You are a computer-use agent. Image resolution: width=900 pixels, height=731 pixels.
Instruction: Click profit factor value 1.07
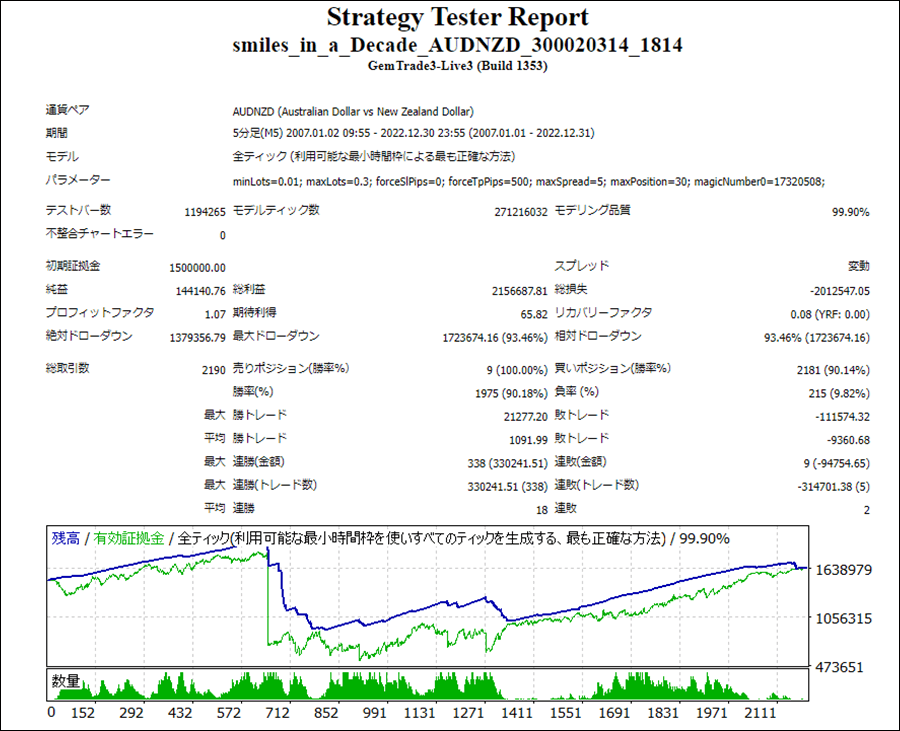pyautogui.click(x=215, y=315)
